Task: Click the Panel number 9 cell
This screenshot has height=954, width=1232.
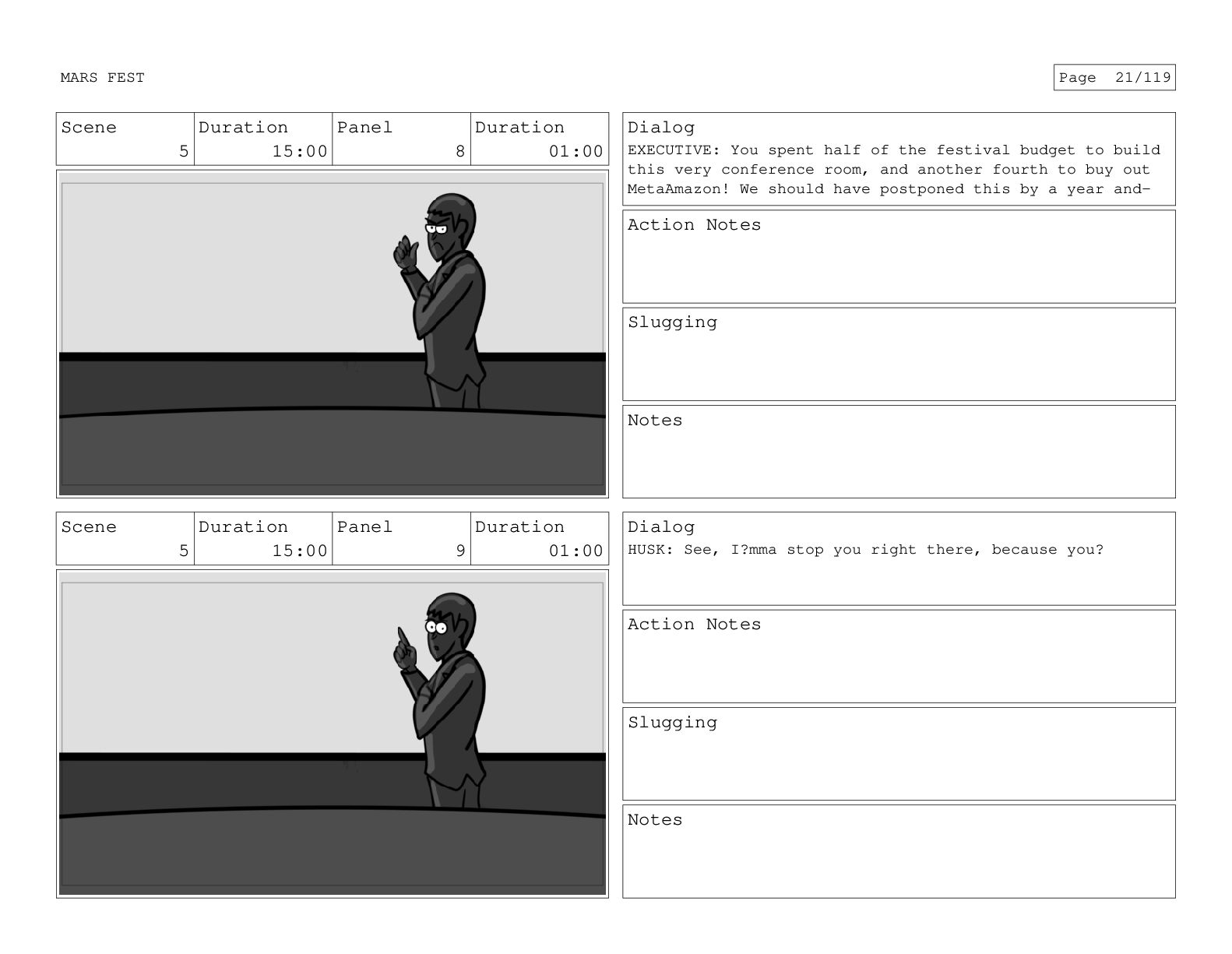Action: pos(401,539)
